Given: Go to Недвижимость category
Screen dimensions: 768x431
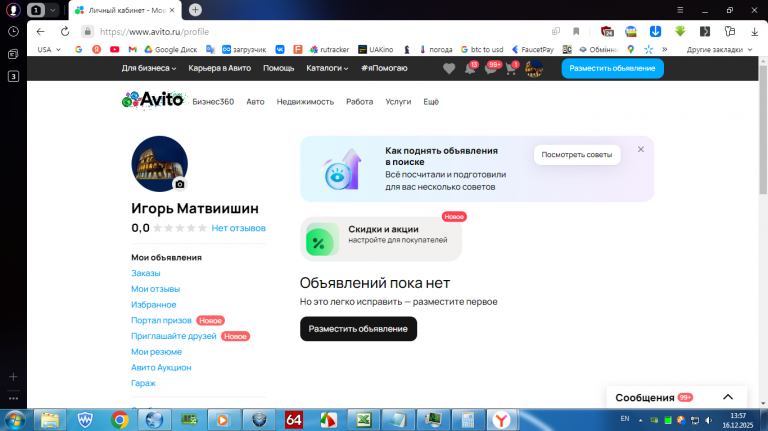Looking at the screenshot, I should (305, 102).
